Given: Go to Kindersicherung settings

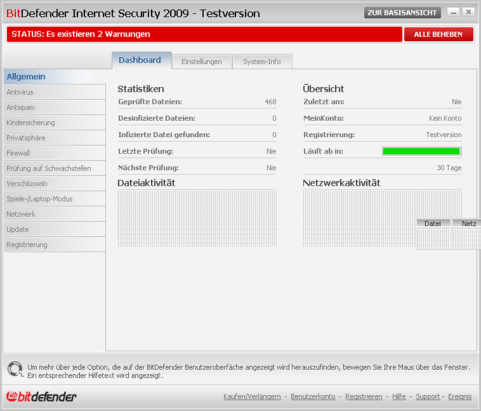Looking at the screenshot, I should (55, 123).
